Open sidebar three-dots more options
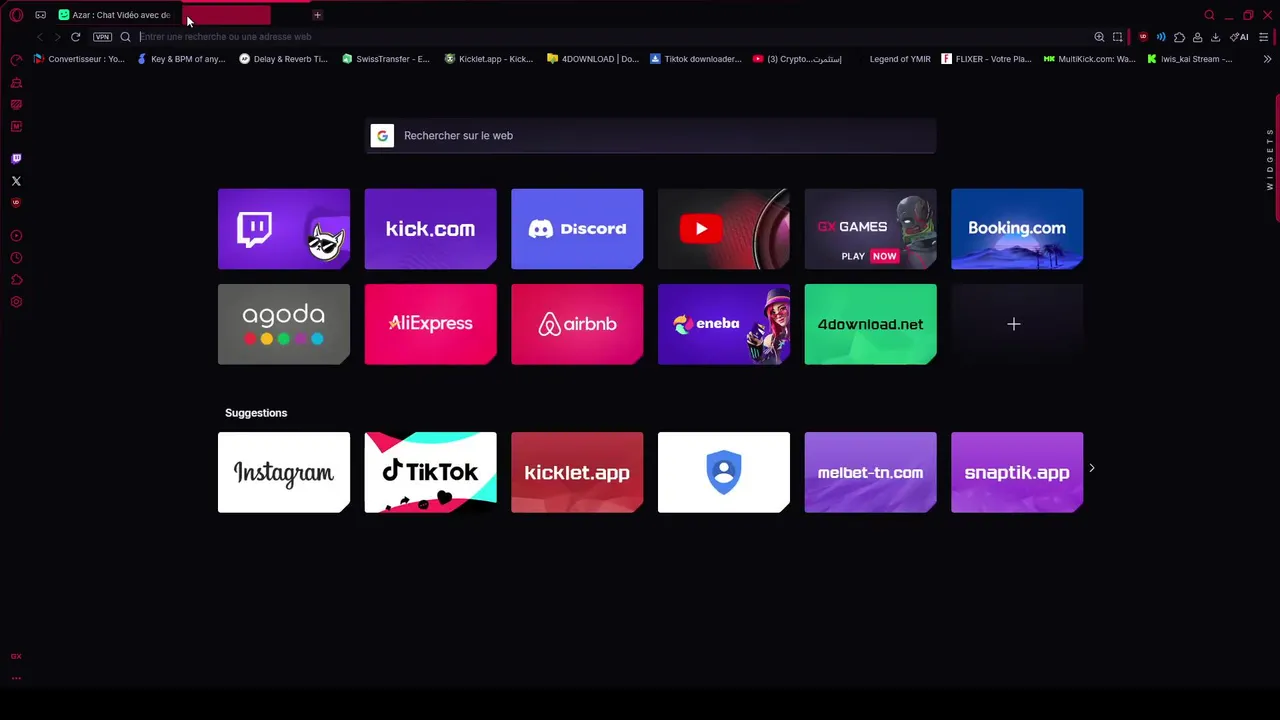Viewport: 1280px width, 720px height. pyautogui.click(x=16, y=678)
